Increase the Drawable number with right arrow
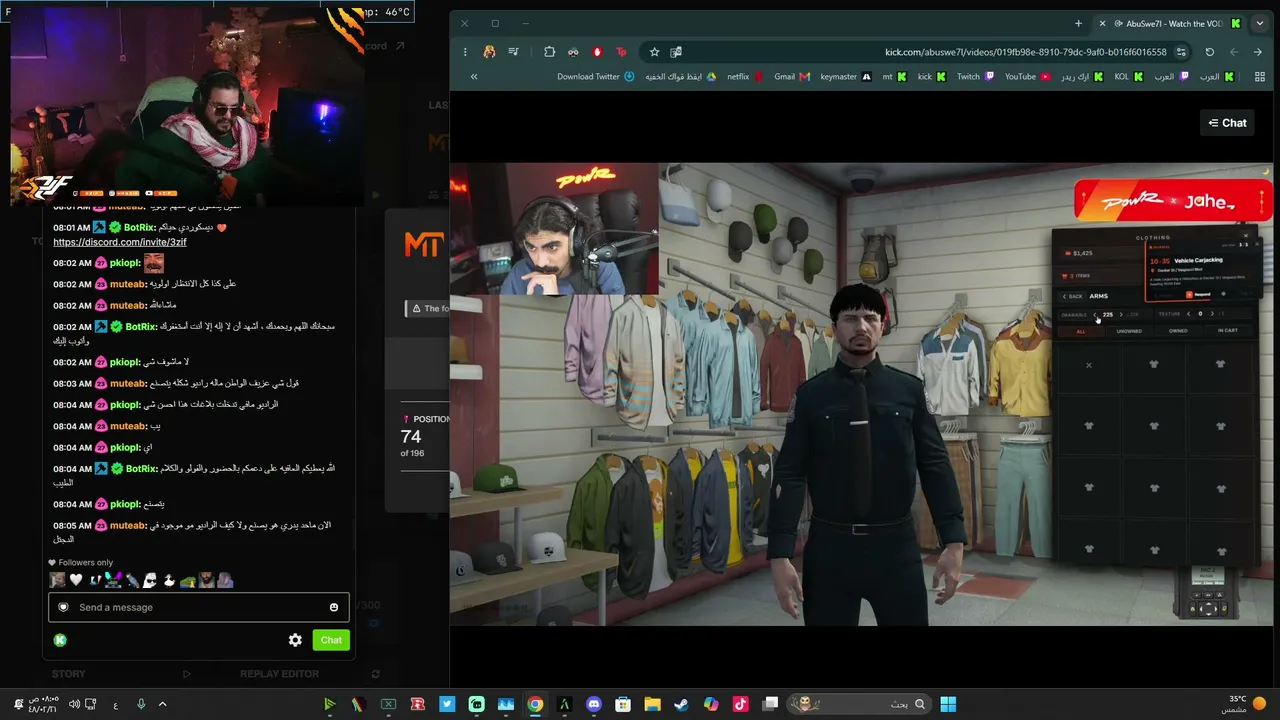Viewport: 1280px width, 720px height. click(x=1120, y=314)
